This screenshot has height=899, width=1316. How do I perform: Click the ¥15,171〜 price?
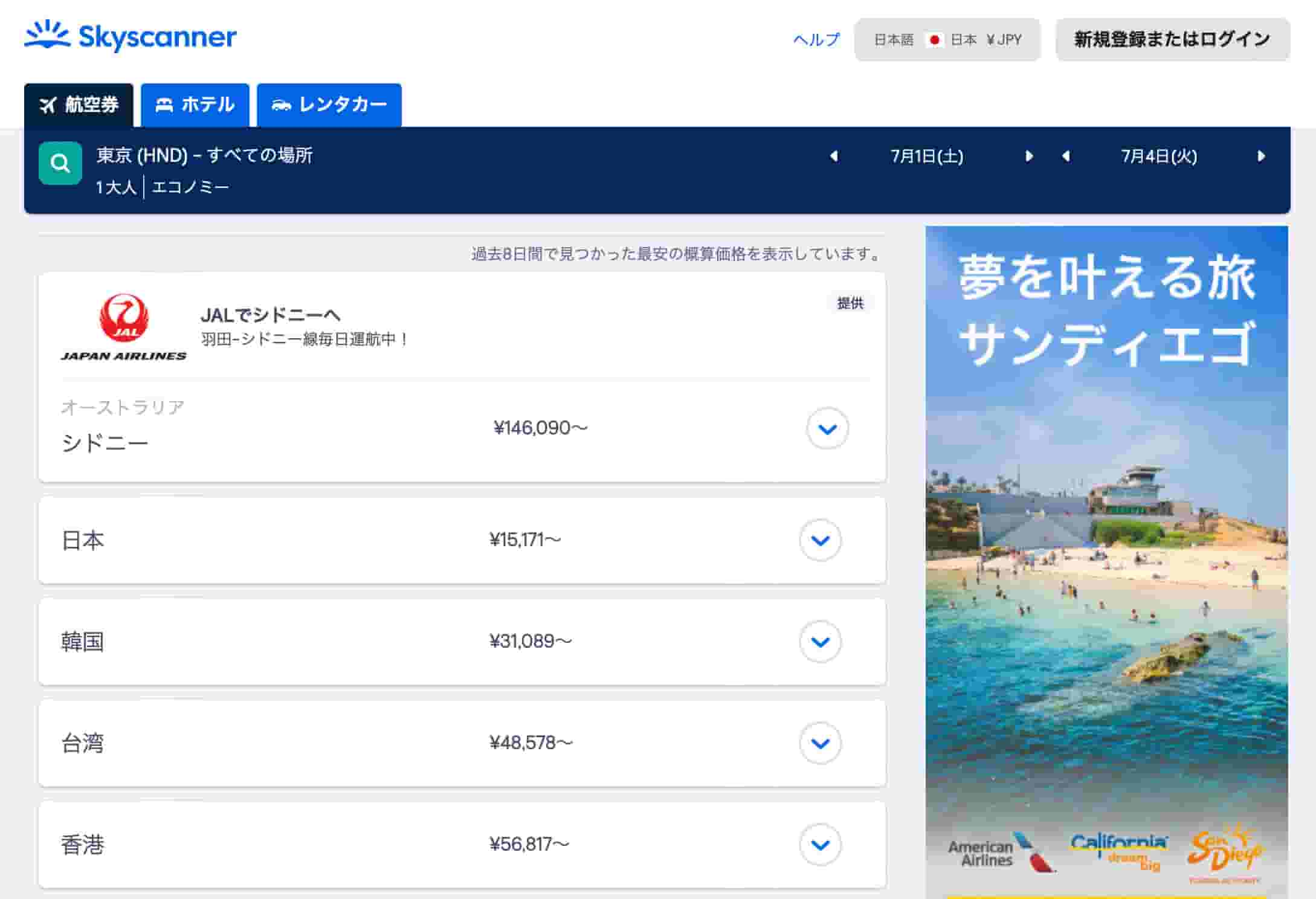coord(525,540)
